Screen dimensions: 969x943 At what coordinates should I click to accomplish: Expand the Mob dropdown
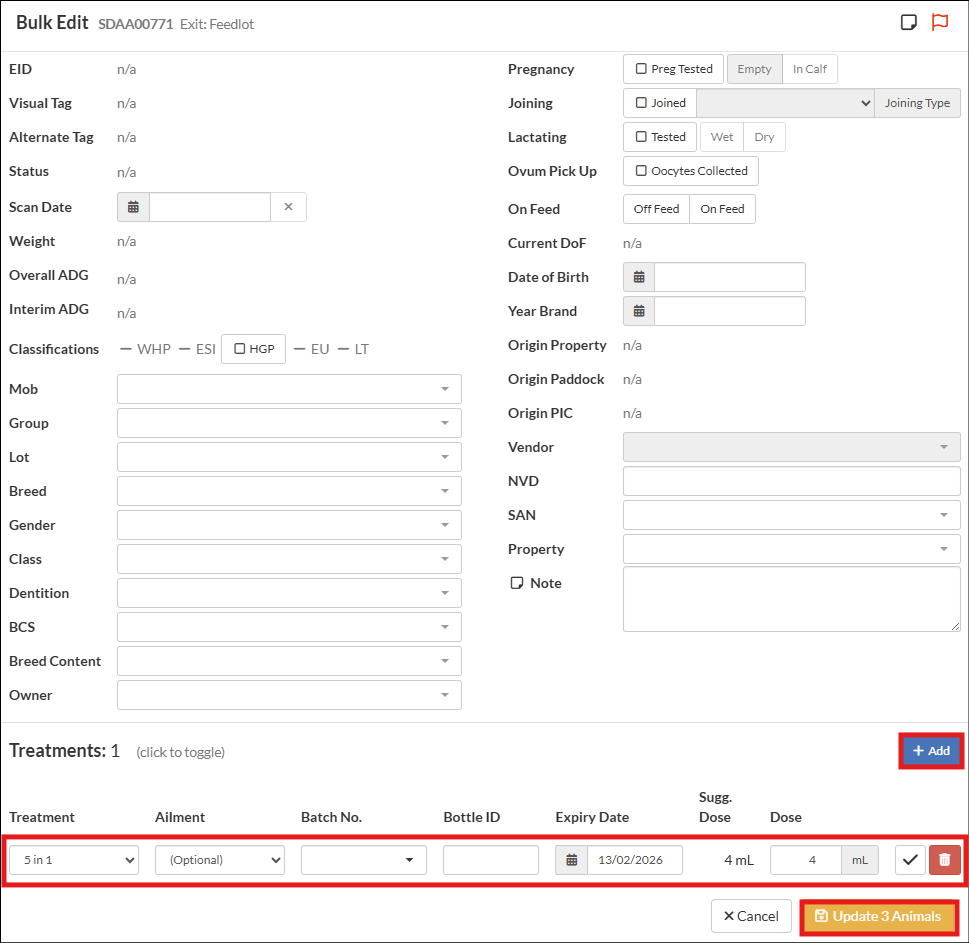point(289,389)
